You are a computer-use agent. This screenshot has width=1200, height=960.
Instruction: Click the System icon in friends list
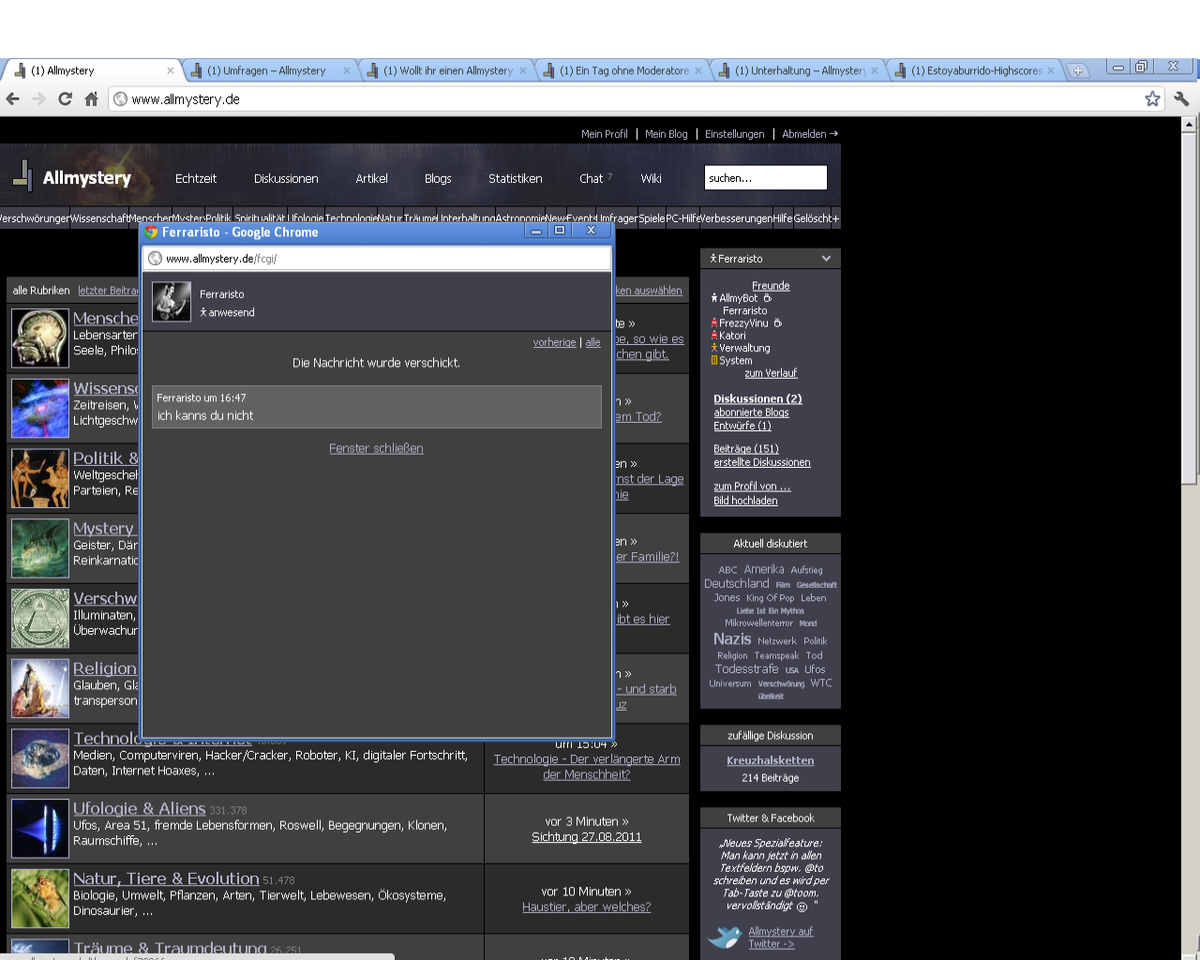click(715, 361)
